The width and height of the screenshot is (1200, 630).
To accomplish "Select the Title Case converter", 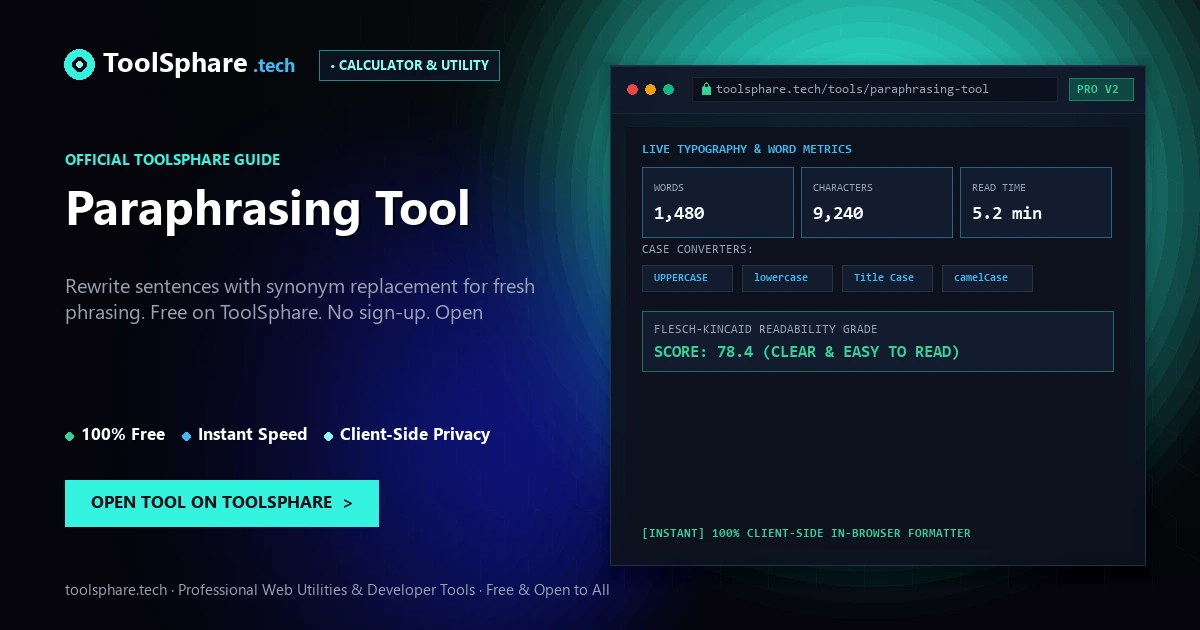I will click(x=887, y=278).
